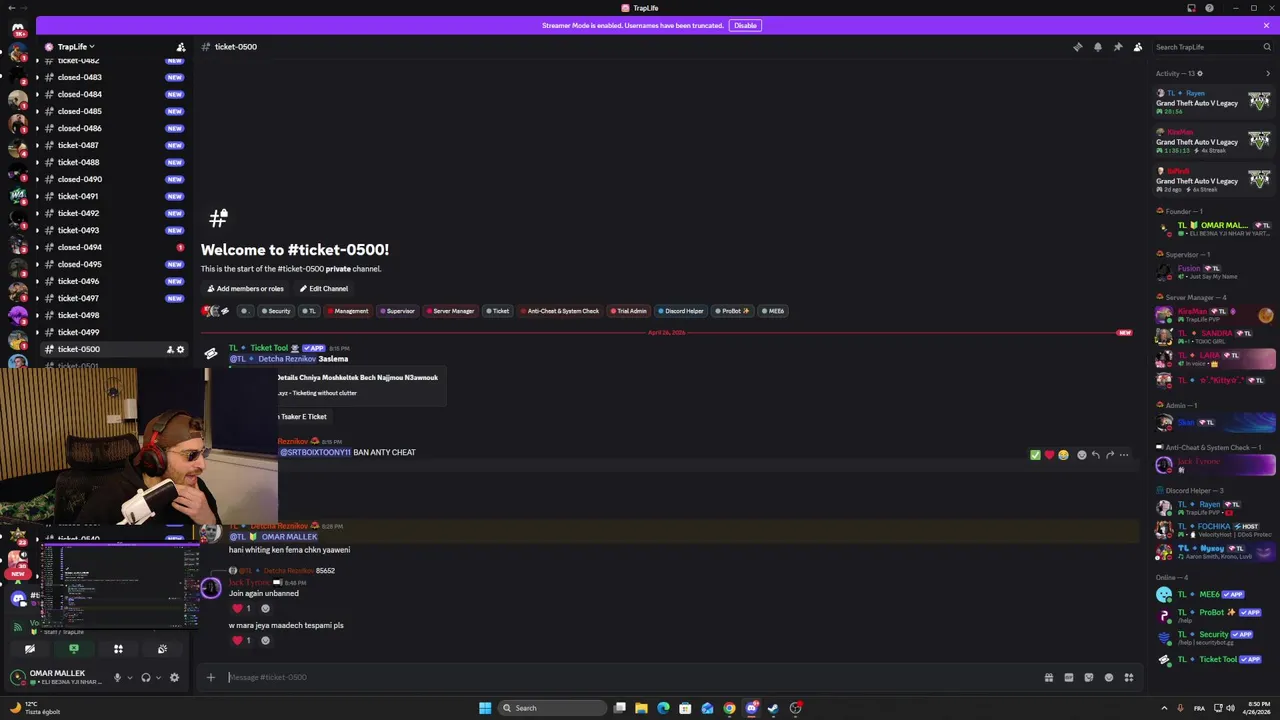
Task: Open ticket-0500 channel settings gear
Action: pos(180,349)
